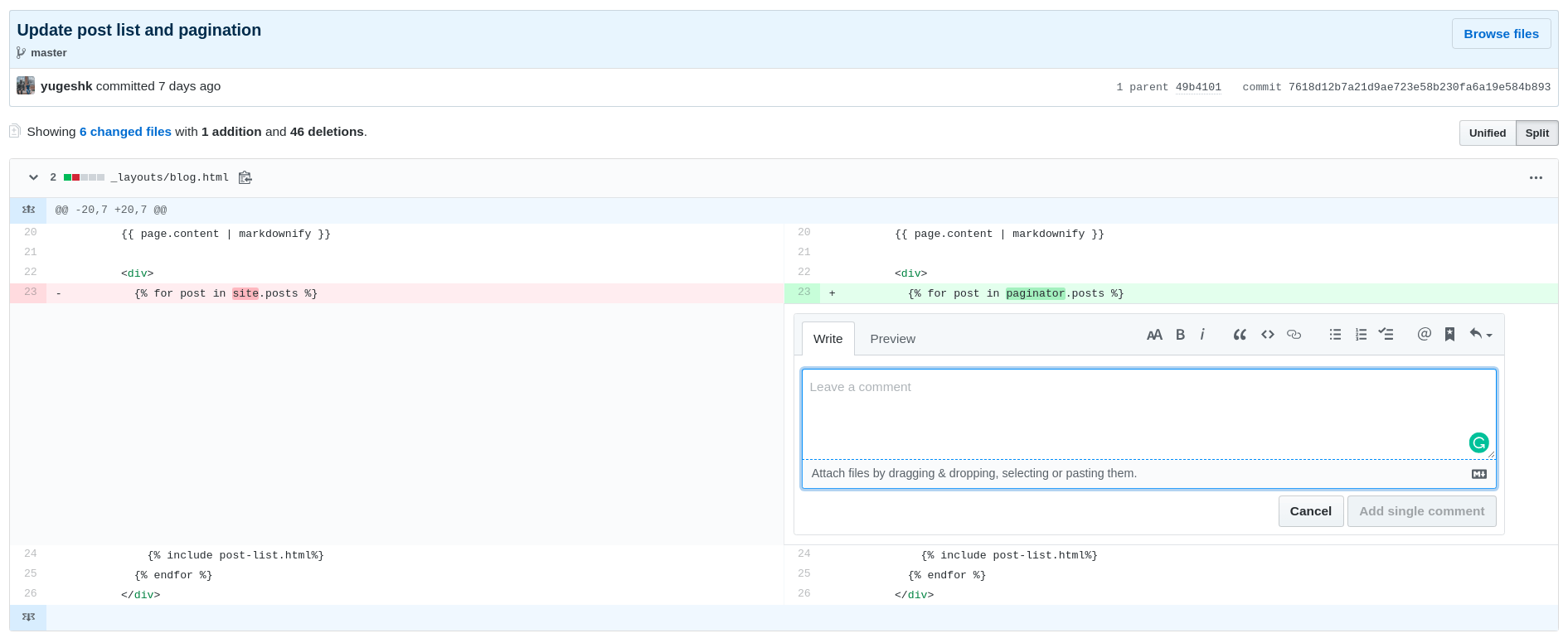Focus the Leave a comment text area
This screenshot has width=1568, height=638.
pyautogui.click(x=1149, y=413)
